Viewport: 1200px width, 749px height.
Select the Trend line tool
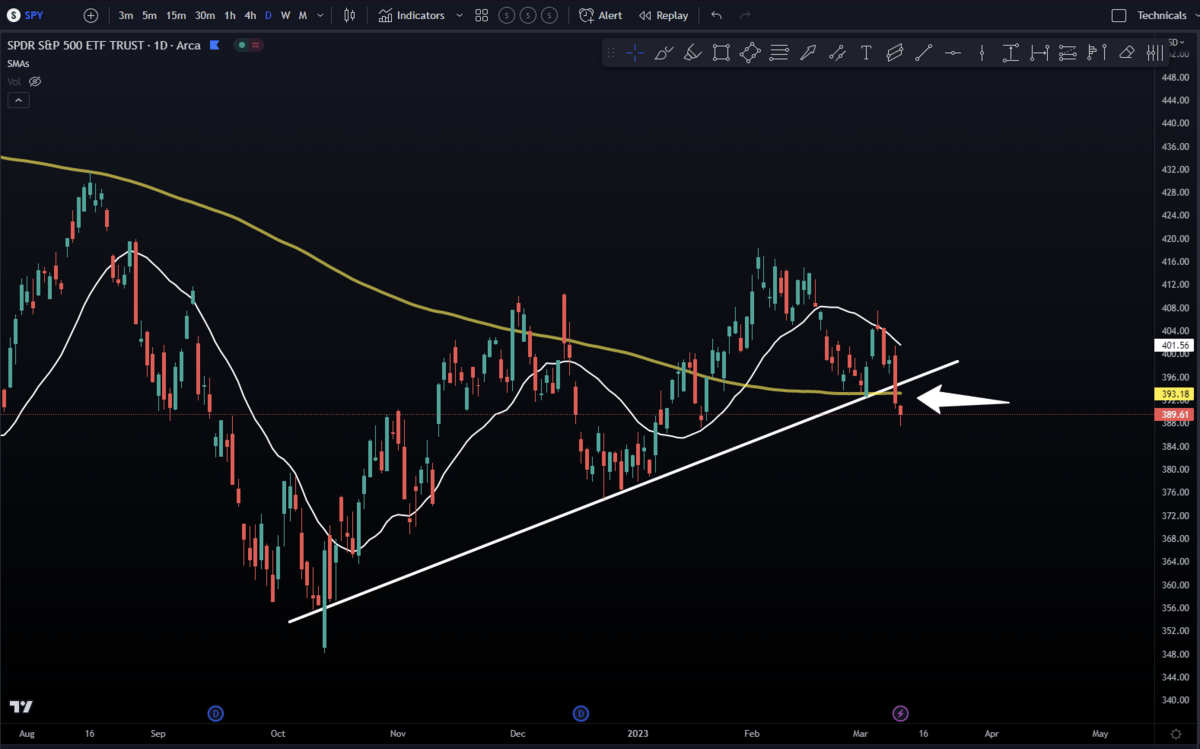pyautogui.click(x=924, y=53)
